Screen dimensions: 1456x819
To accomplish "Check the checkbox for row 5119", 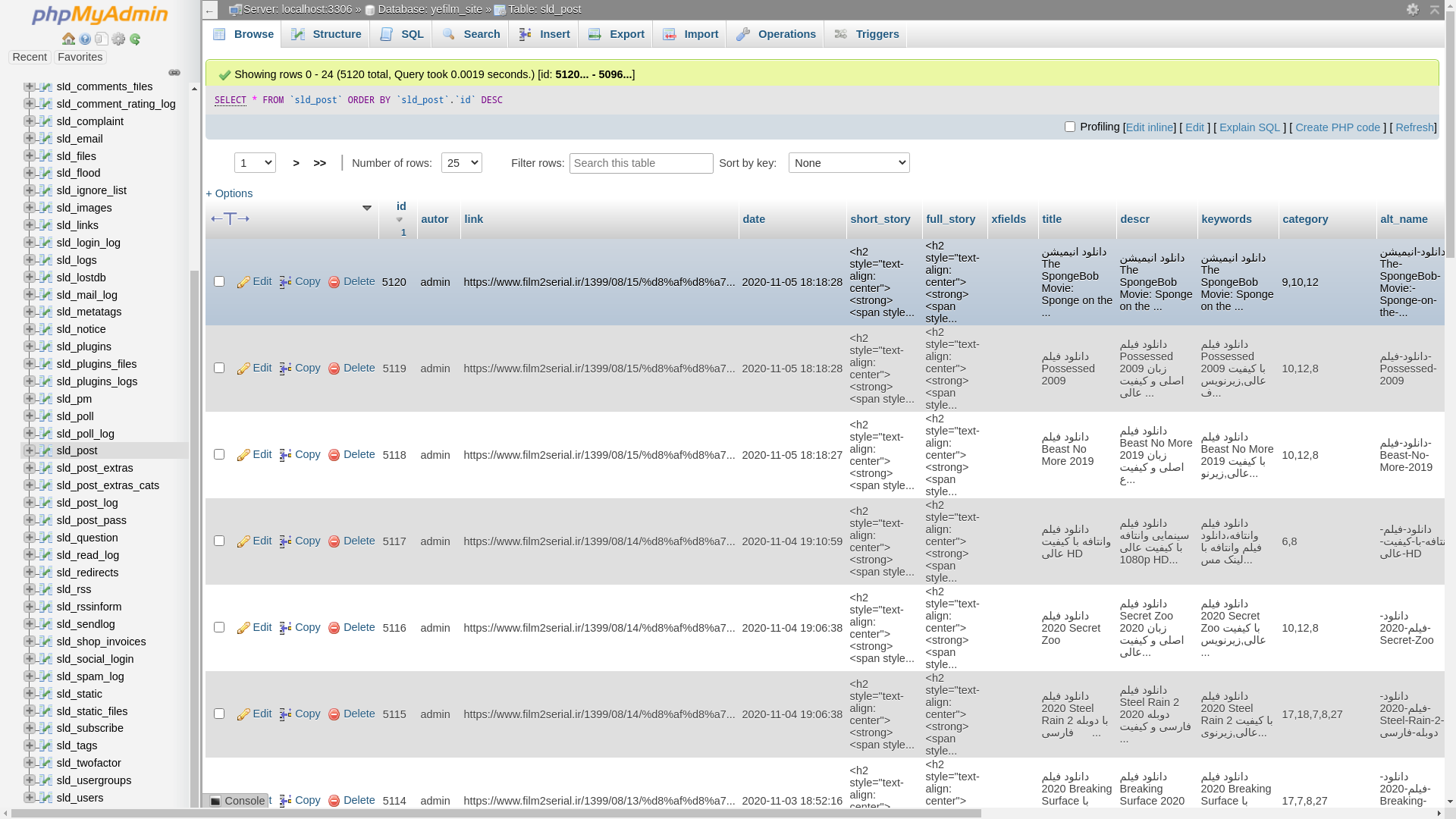I will tap(219, 368).
